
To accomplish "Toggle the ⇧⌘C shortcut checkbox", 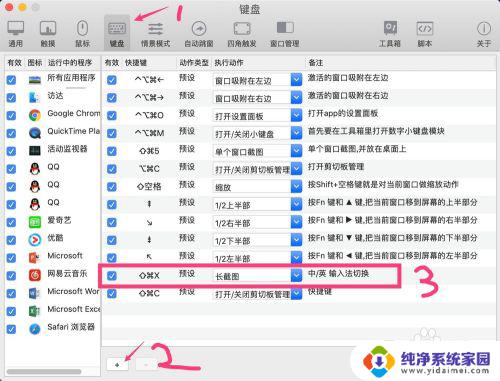I will pos(112,294).
